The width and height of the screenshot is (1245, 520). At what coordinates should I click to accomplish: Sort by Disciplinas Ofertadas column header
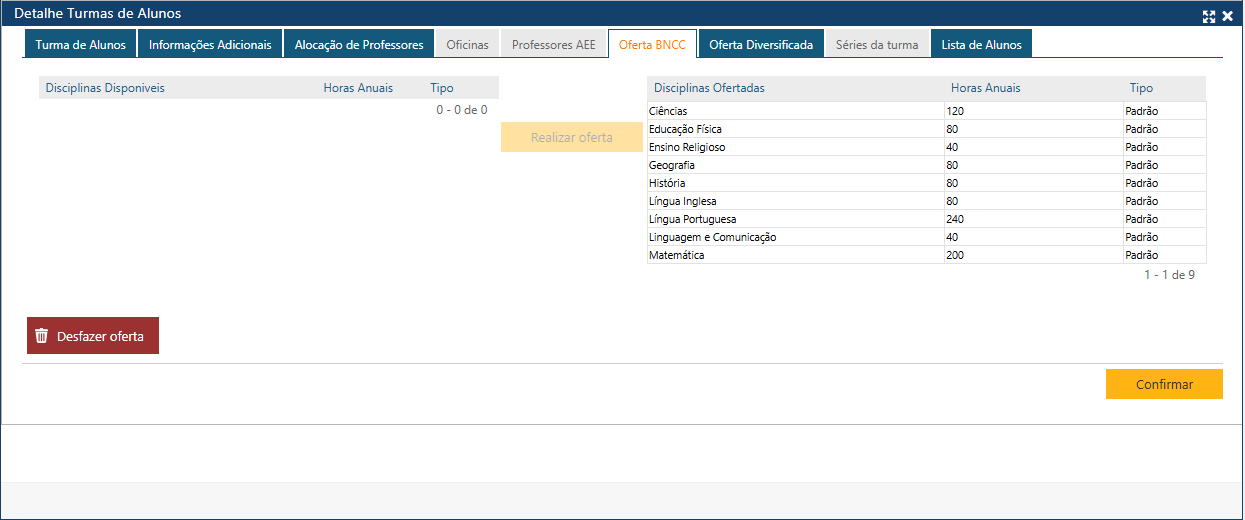click(x=709, y=88)
